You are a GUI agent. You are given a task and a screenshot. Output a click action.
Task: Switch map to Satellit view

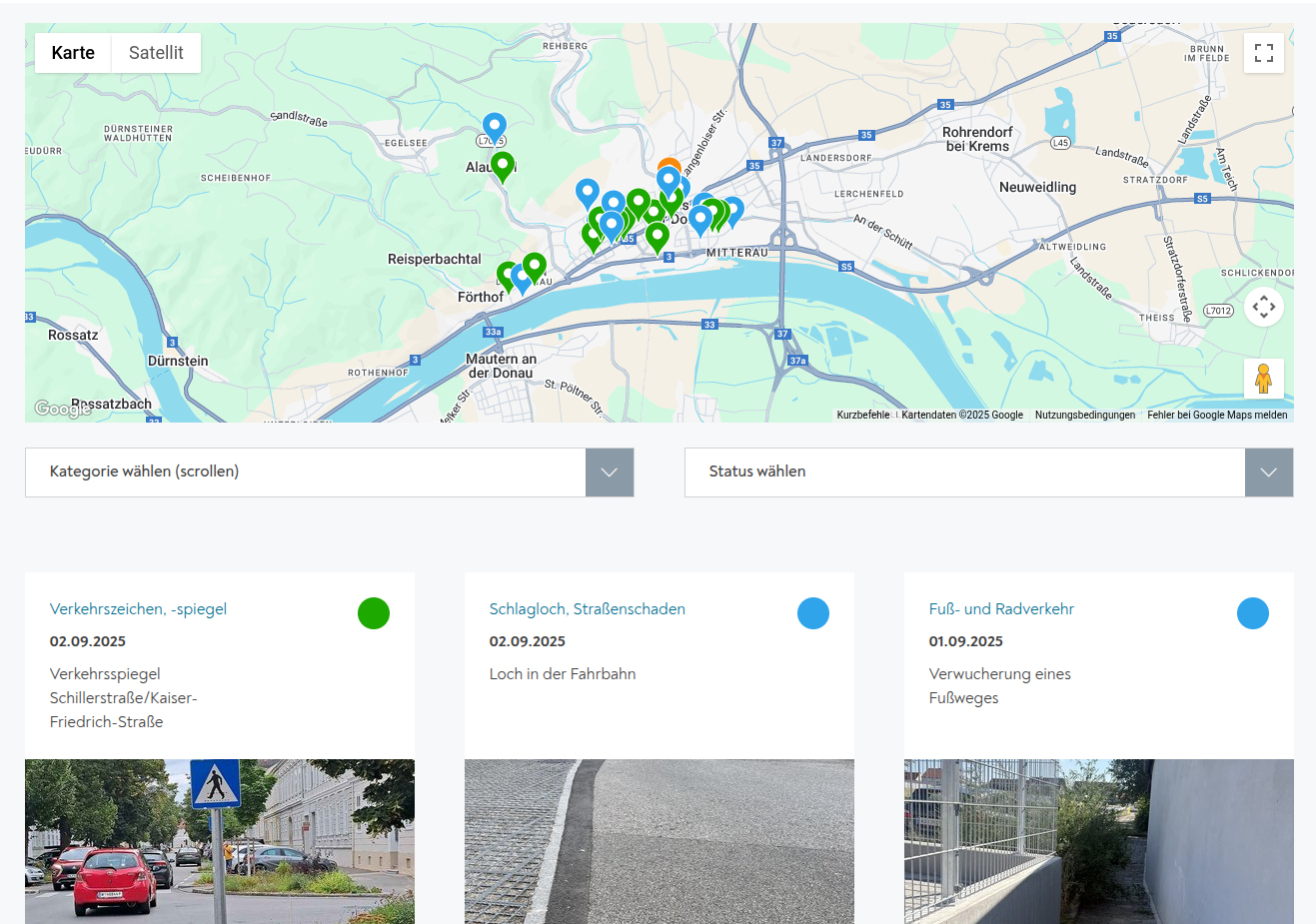pyautogui.click(x=156, y=53)
